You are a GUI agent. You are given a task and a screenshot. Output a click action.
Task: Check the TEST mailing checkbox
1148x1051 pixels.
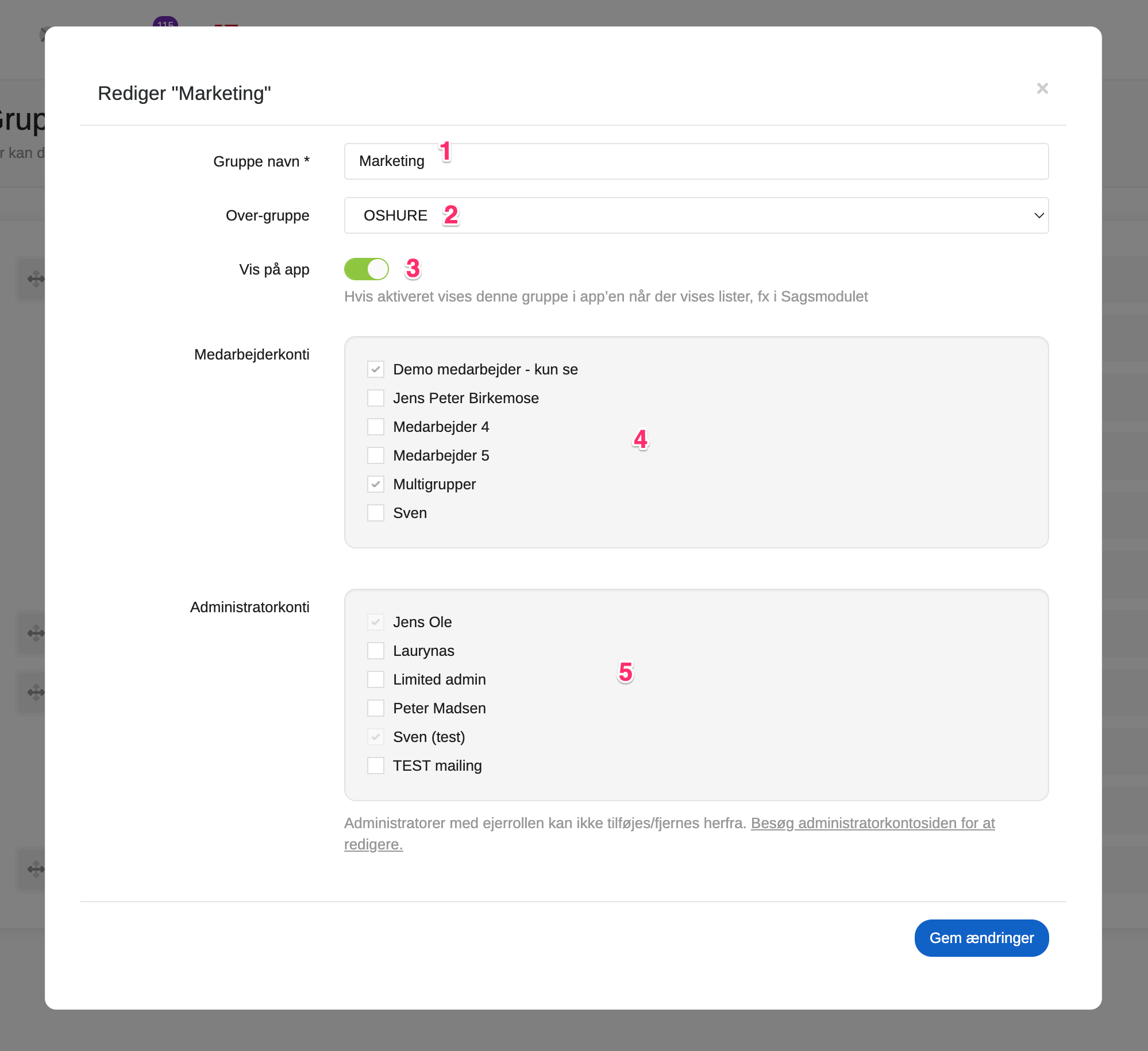376,766
